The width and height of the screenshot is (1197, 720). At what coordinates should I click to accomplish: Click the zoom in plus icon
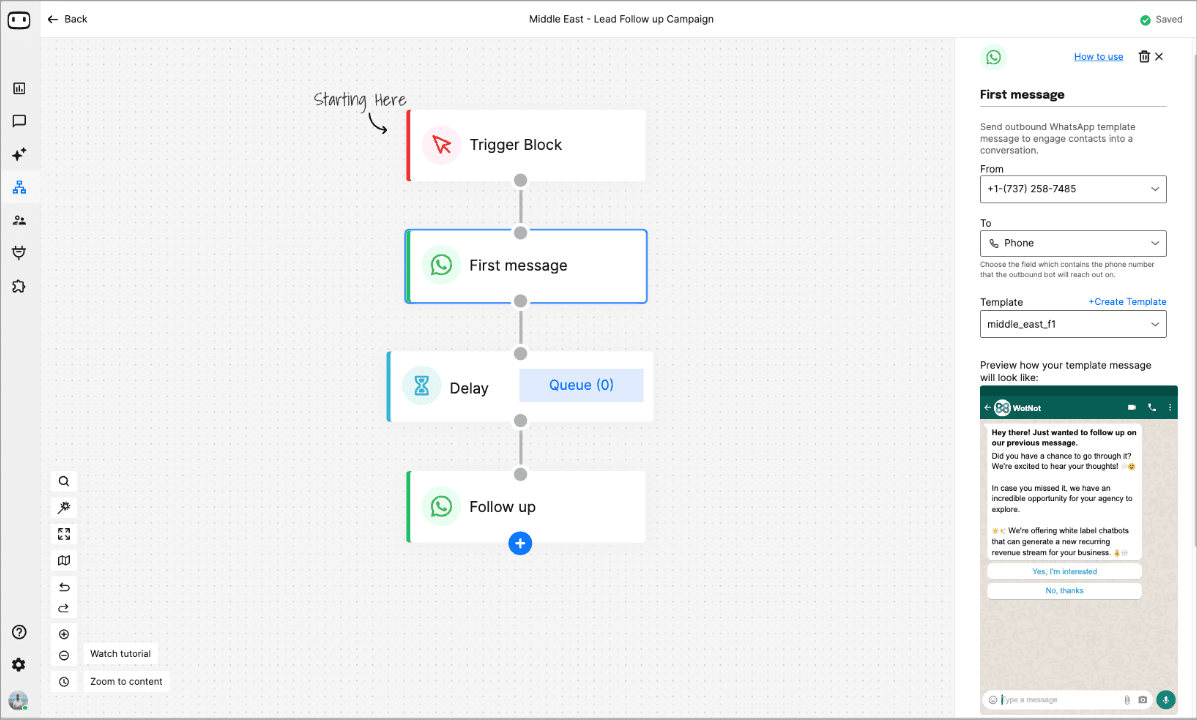(x=64, y=634)
